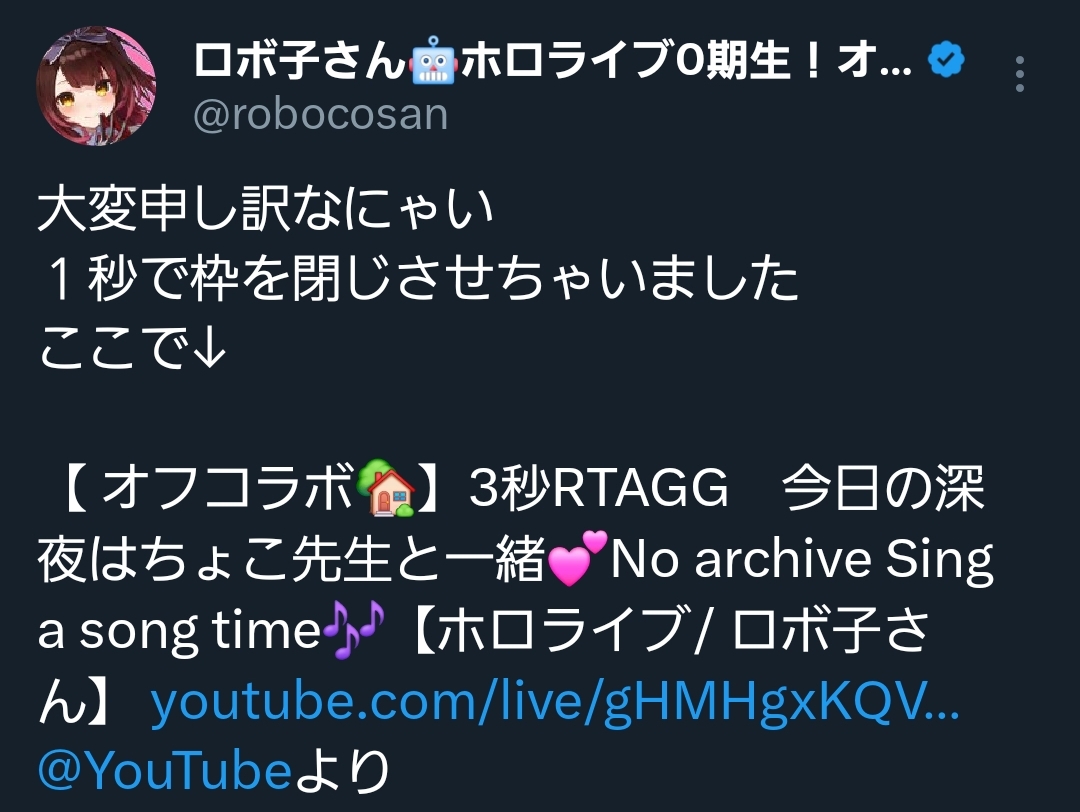This screenshot has width=1080, height=812.
Task: Click the No archive Sing text
Action: coord(802,559)
